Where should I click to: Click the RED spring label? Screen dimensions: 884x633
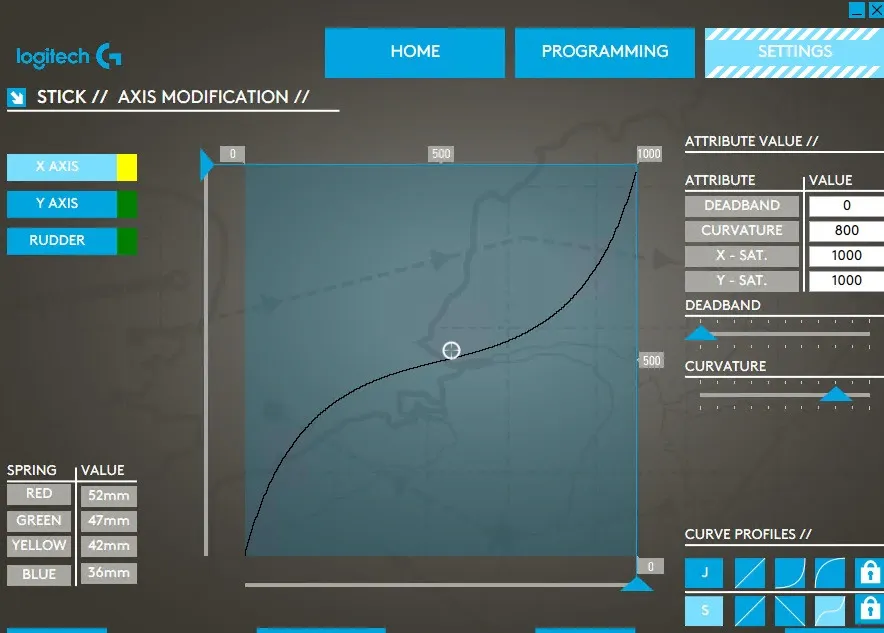point(39,494)
